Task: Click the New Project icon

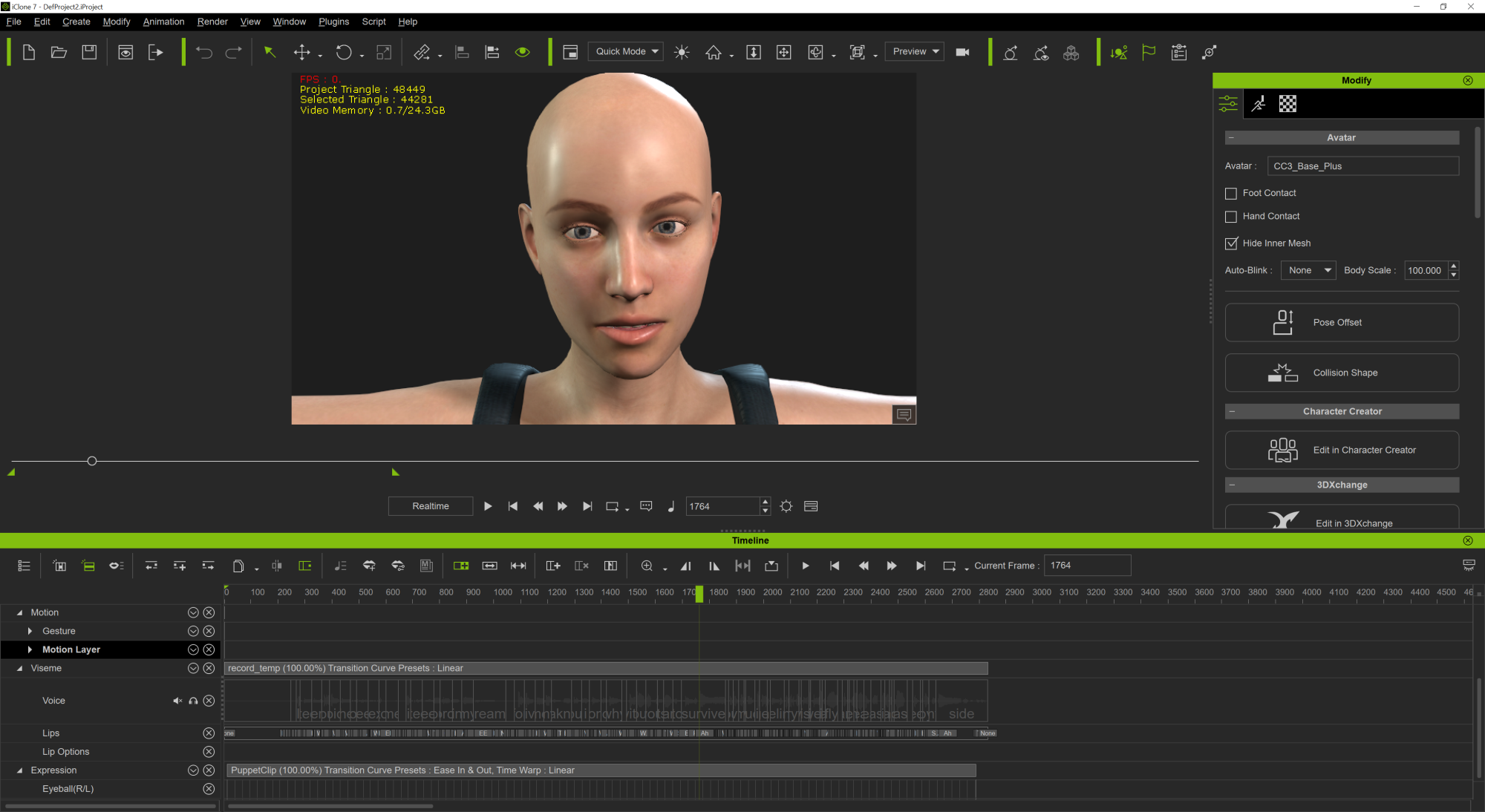Action: point(29,52)
